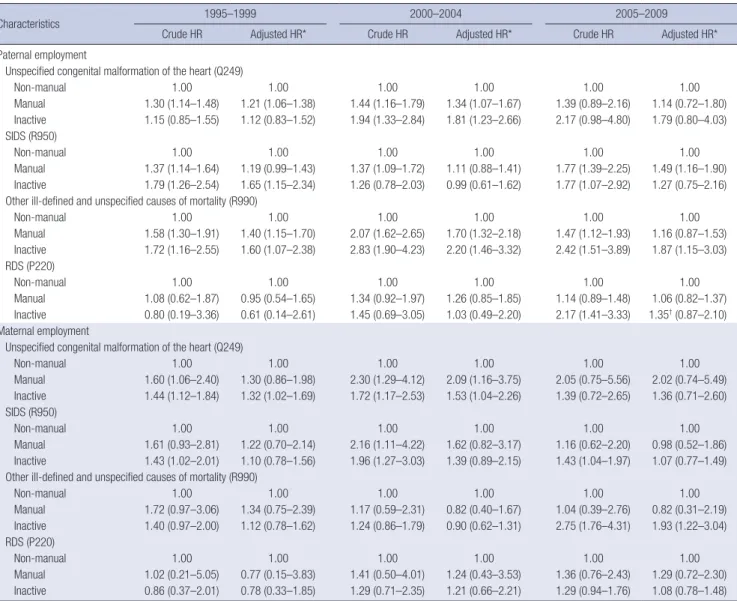Click value '0.98 (0.52–1.86)'

tap(690, 445)
